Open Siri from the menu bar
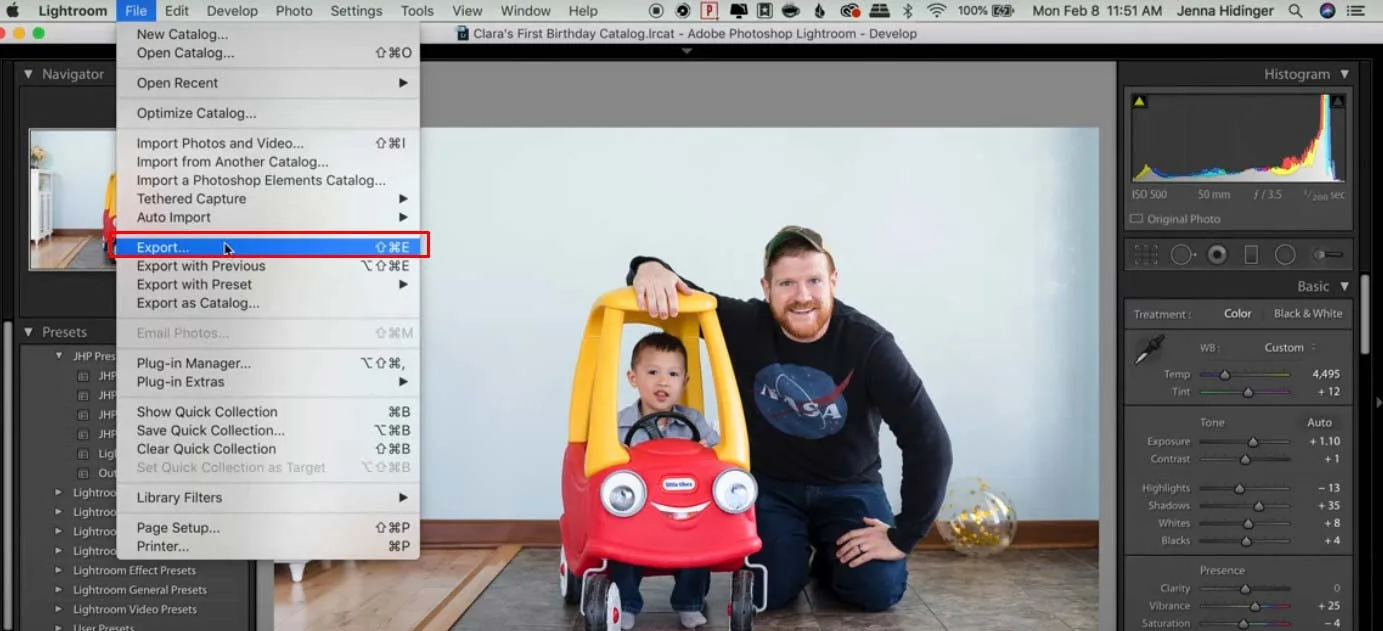 tap(1327, 11)
